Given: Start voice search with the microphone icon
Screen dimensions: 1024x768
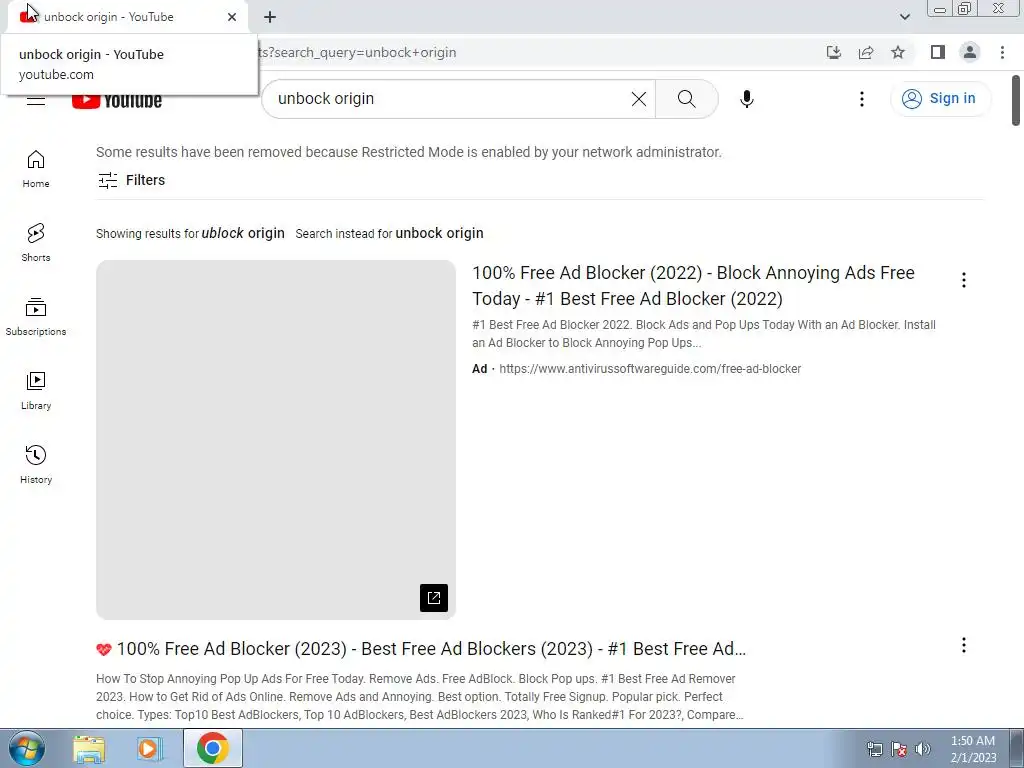Looking at the screenshot, I should [746, 99].
